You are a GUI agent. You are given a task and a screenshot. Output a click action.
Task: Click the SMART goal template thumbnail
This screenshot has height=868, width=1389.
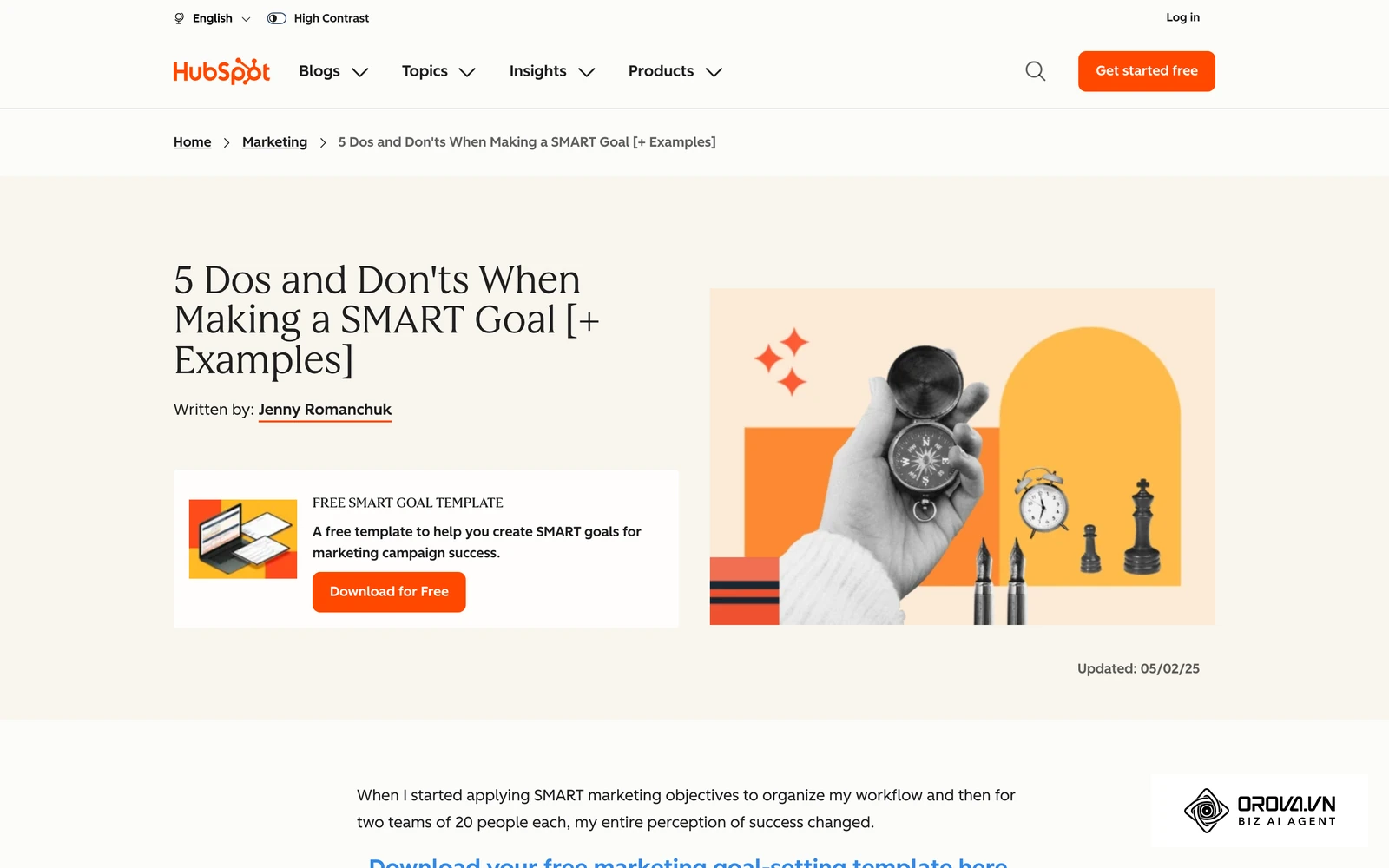[243, 539]
